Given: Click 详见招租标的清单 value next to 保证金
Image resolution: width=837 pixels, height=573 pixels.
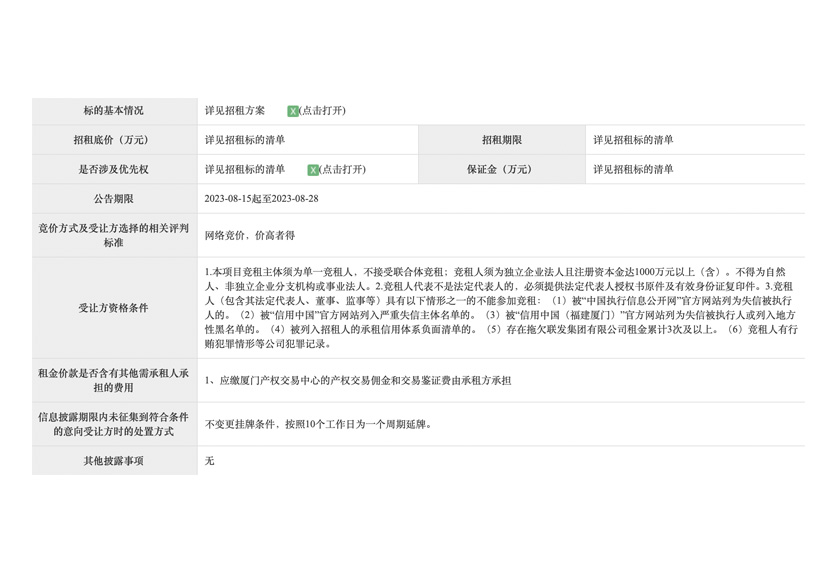Looking at the screenshot, I should (x=633, y=170).
